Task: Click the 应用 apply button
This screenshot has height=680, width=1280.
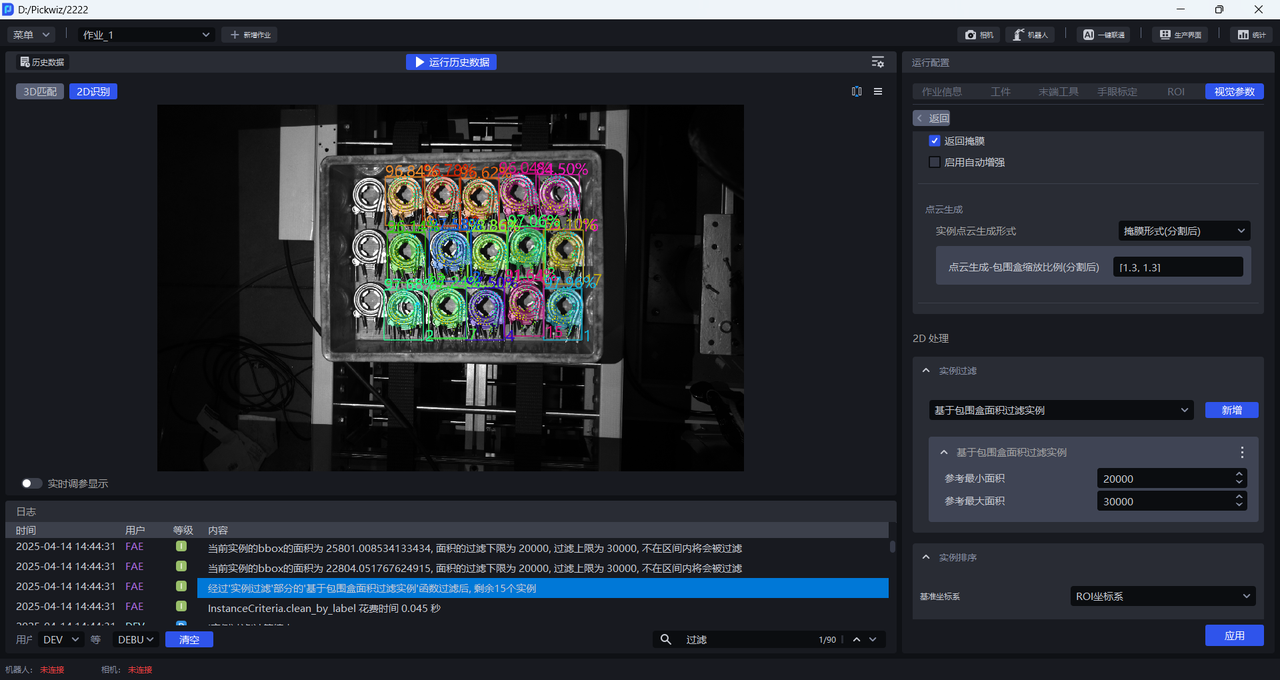Action: coord(1233,636)
